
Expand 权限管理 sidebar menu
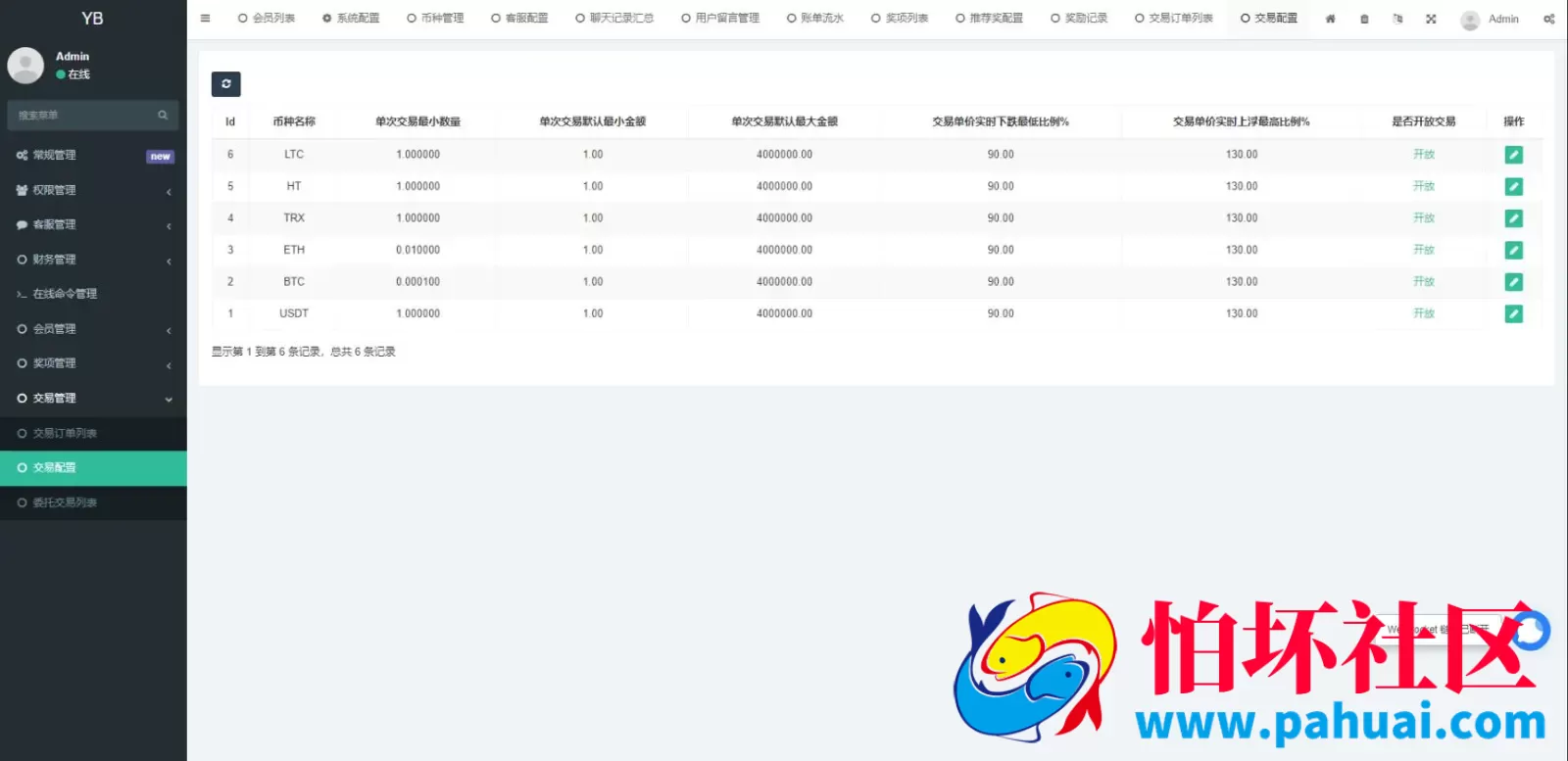tap(93, 190)
